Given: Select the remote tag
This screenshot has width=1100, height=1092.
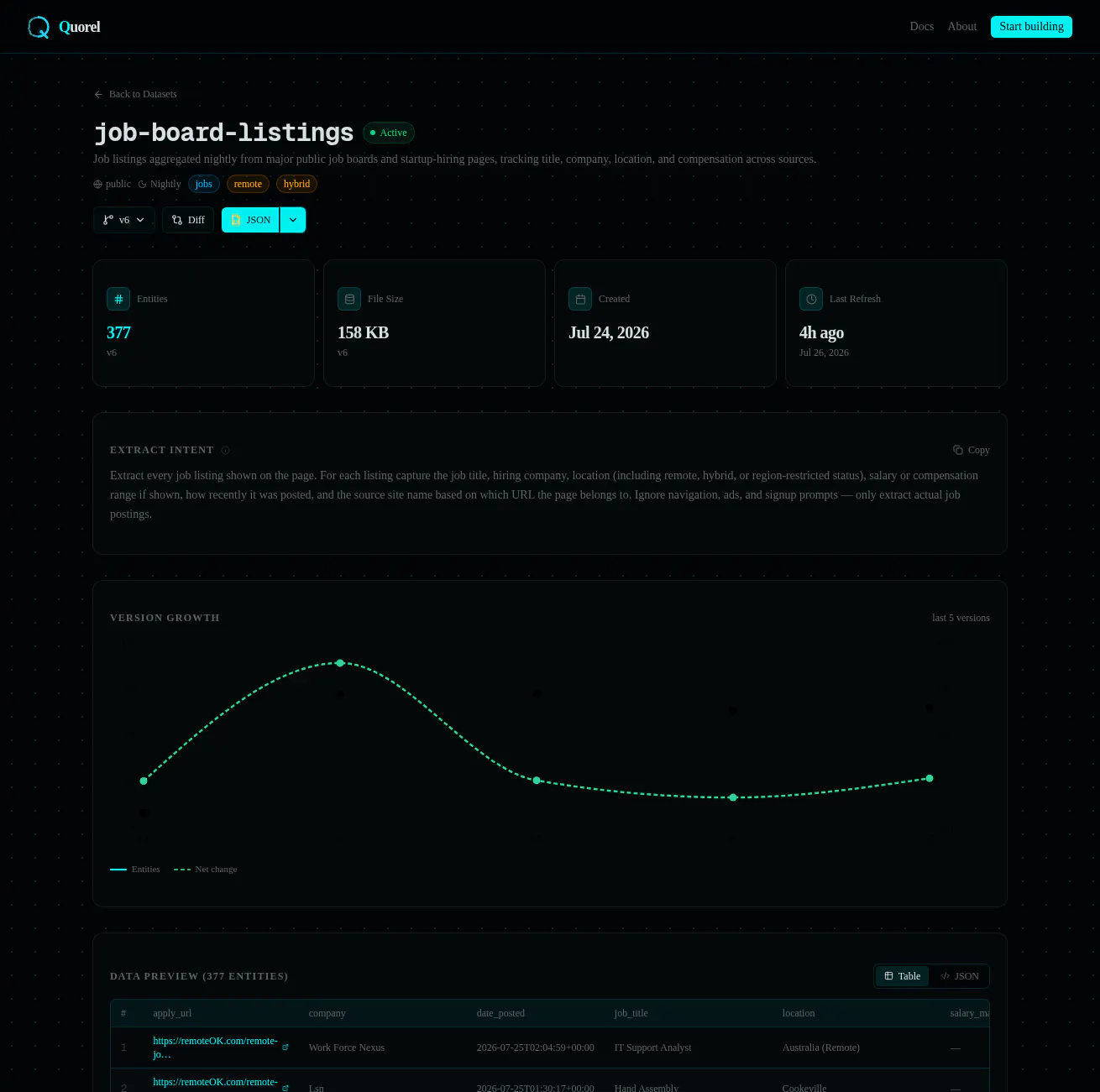Looking at the screenshot, I should tap(248, 184).
